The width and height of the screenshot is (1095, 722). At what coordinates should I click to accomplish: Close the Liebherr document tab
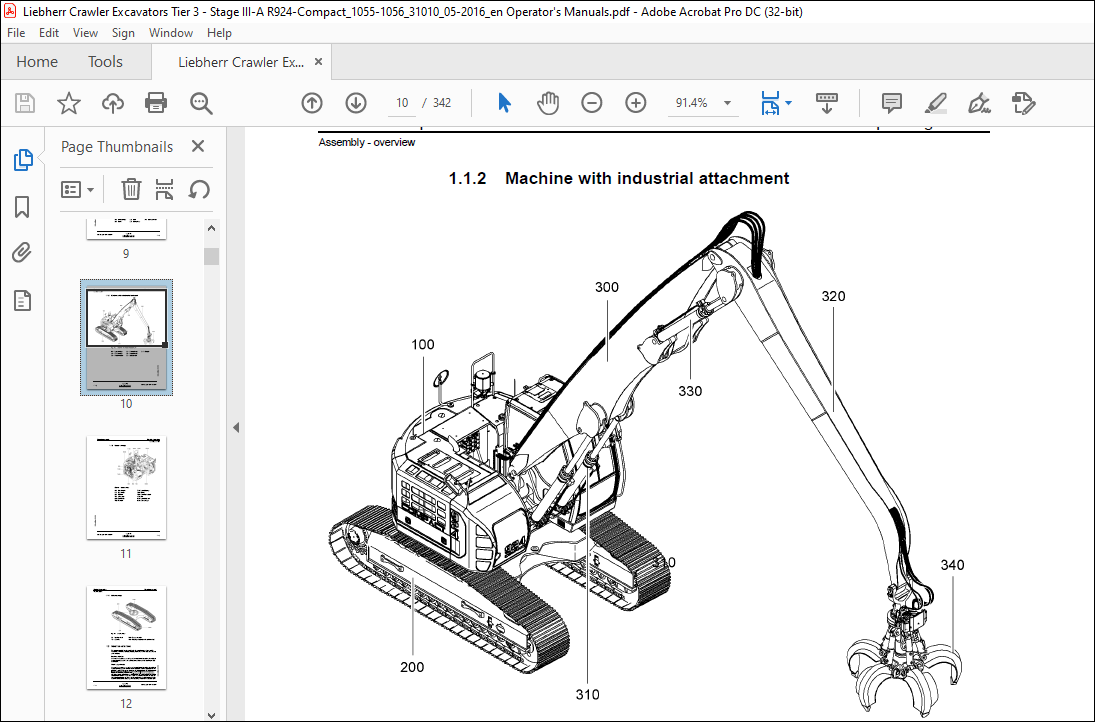(318, 61)
